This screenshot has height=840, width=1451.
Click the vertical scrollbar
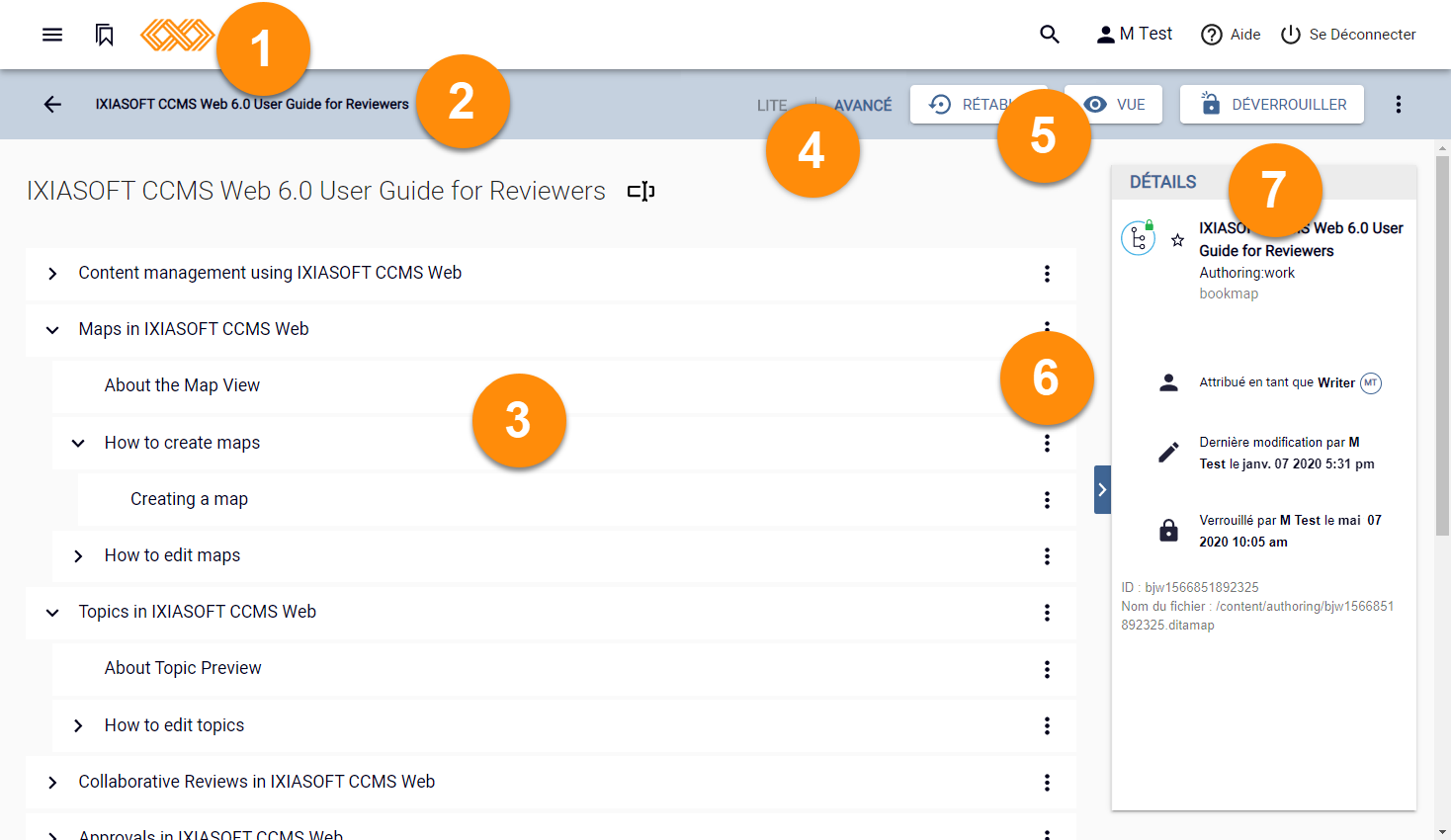tap(1443, 346)
